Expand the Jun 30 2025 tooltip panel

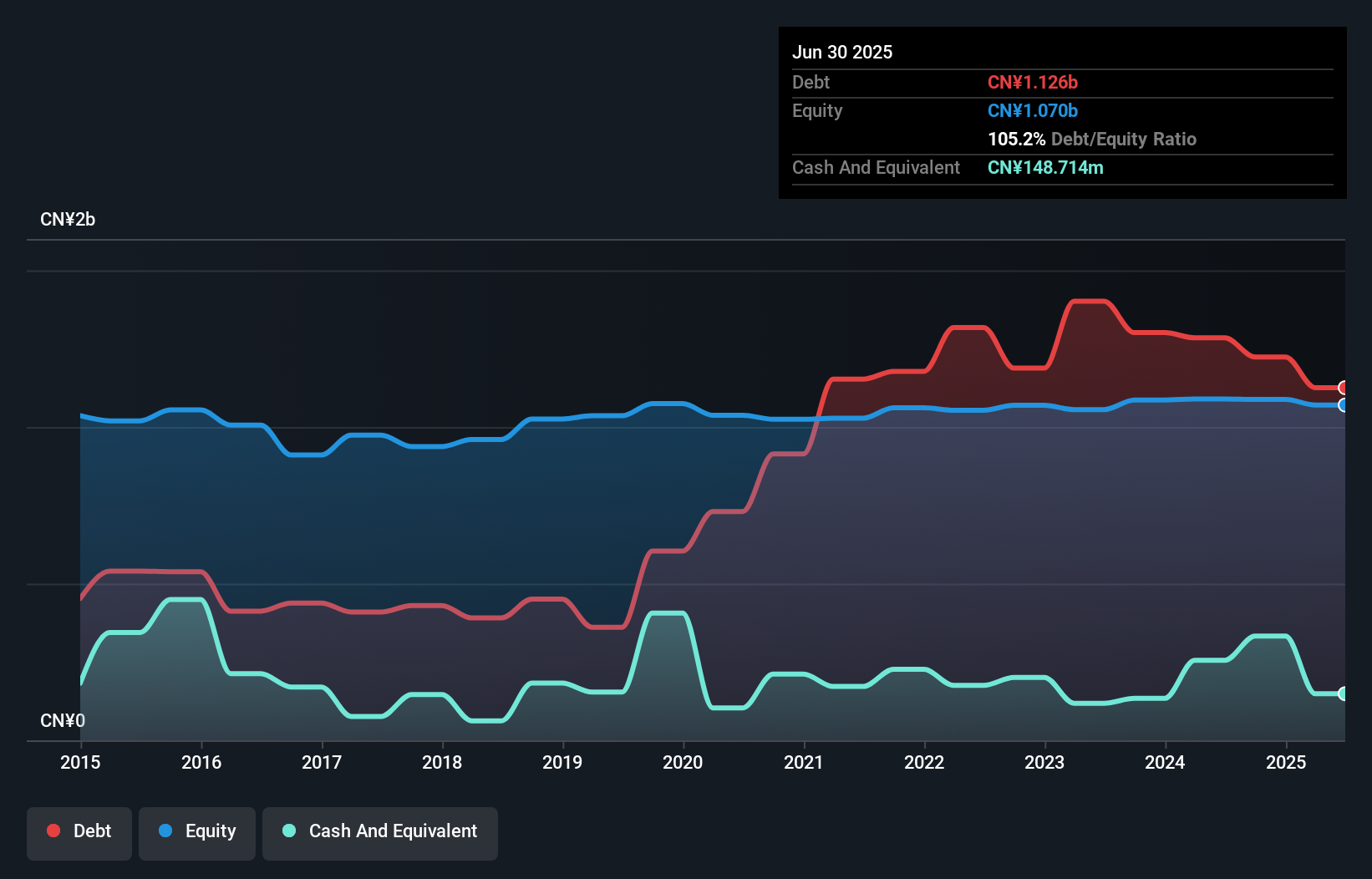point(842,52)
